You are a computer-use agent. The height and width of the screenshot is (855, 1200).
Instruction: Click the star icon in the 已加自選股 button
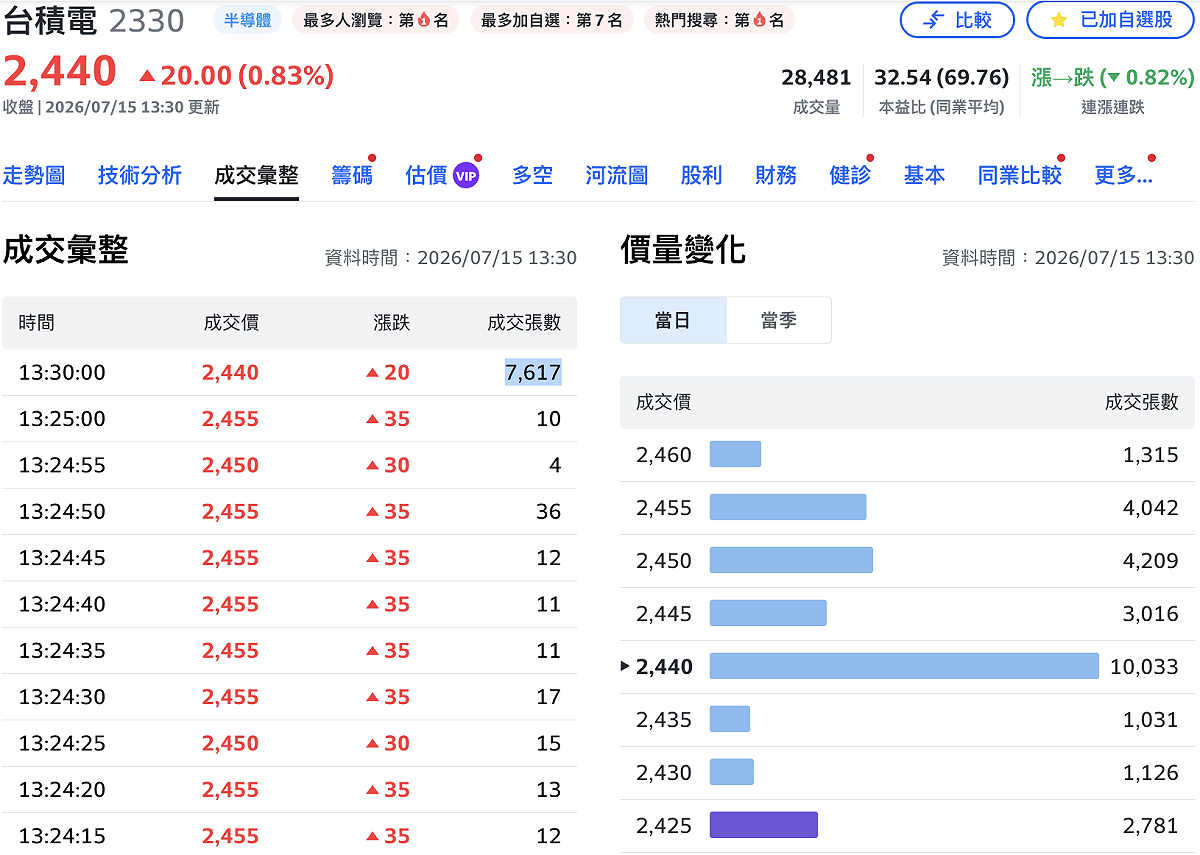(1059, 20)
